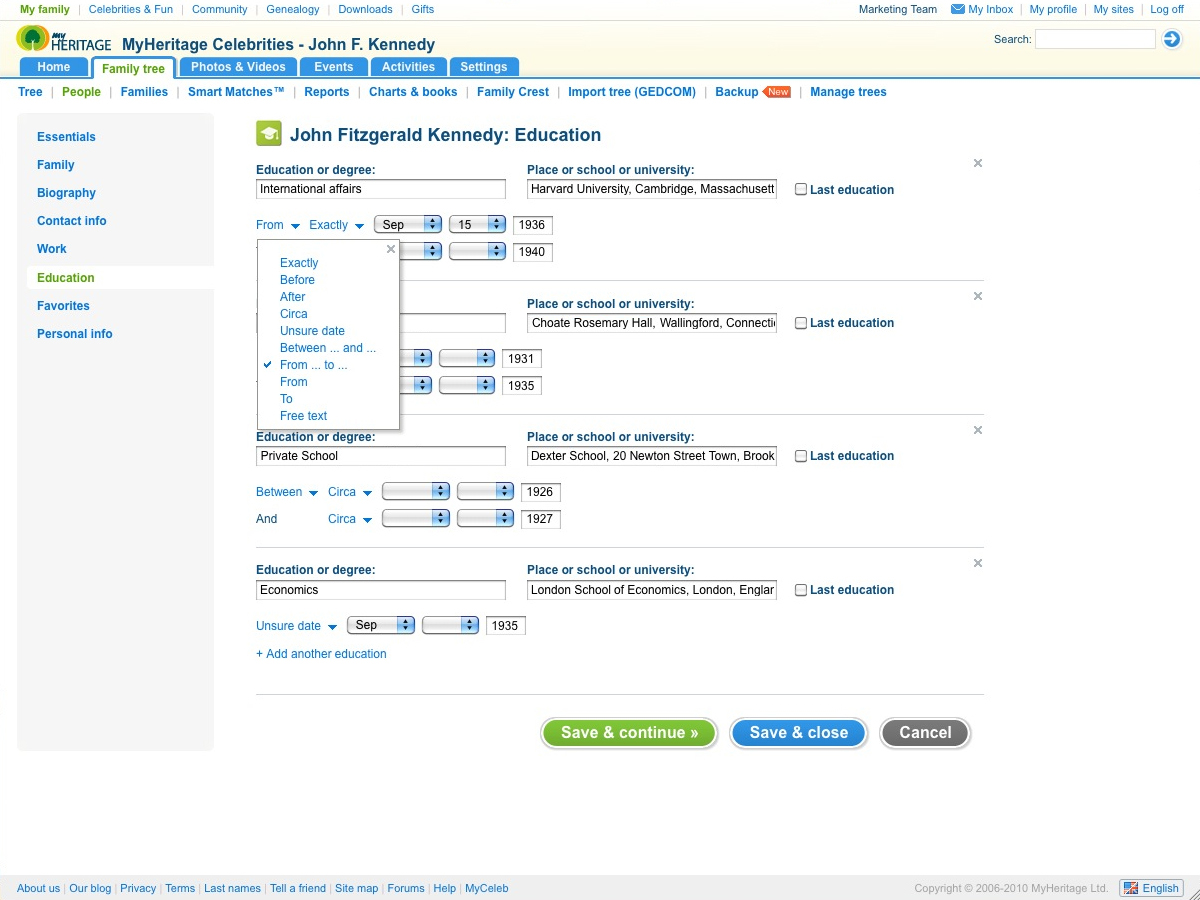
Task: Switch to the Home tab
Action: click(x=54, y=67)
